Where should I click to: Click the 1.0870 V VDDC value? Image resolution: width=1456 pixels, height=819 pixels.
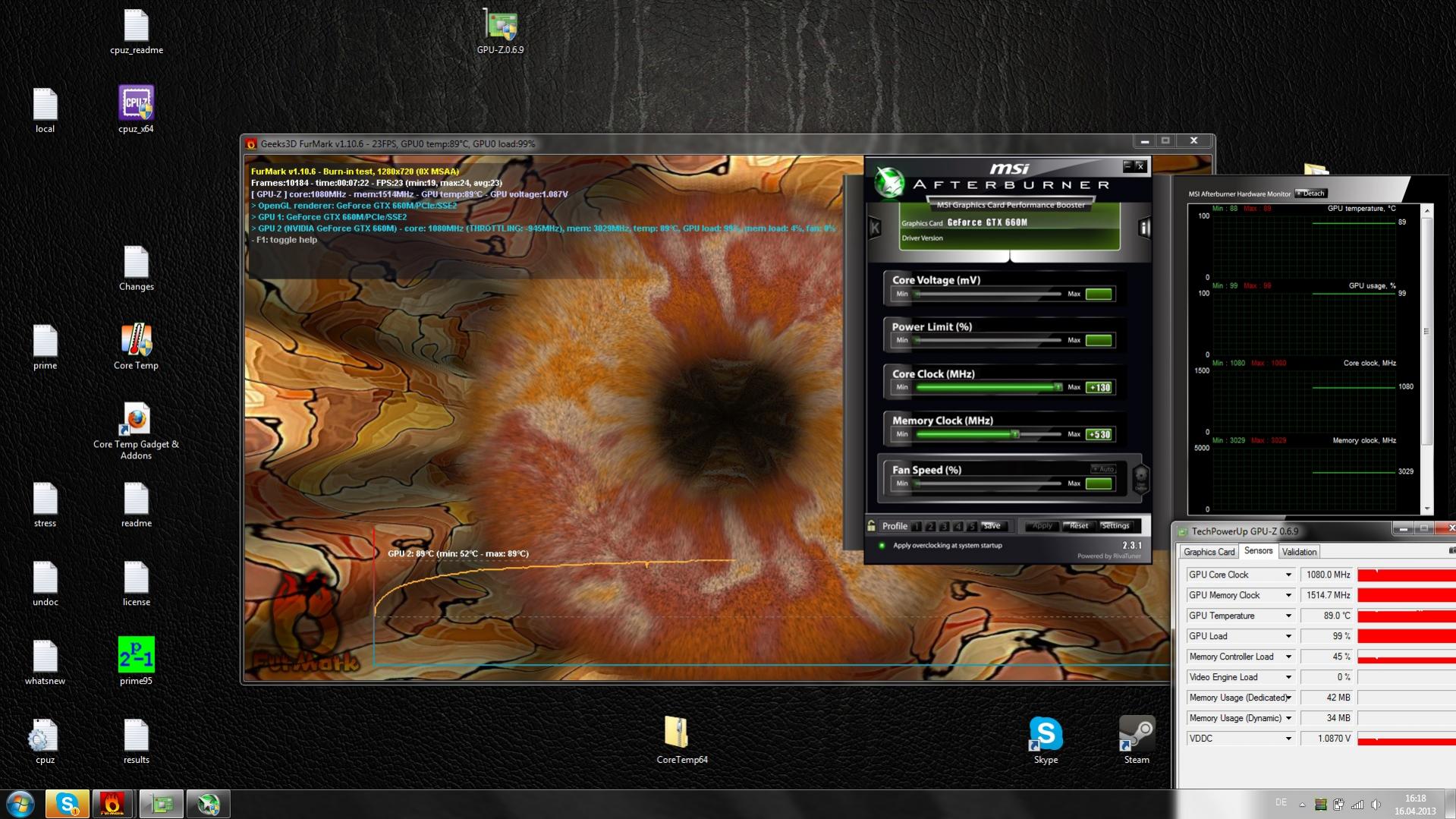coord(1327,739)
